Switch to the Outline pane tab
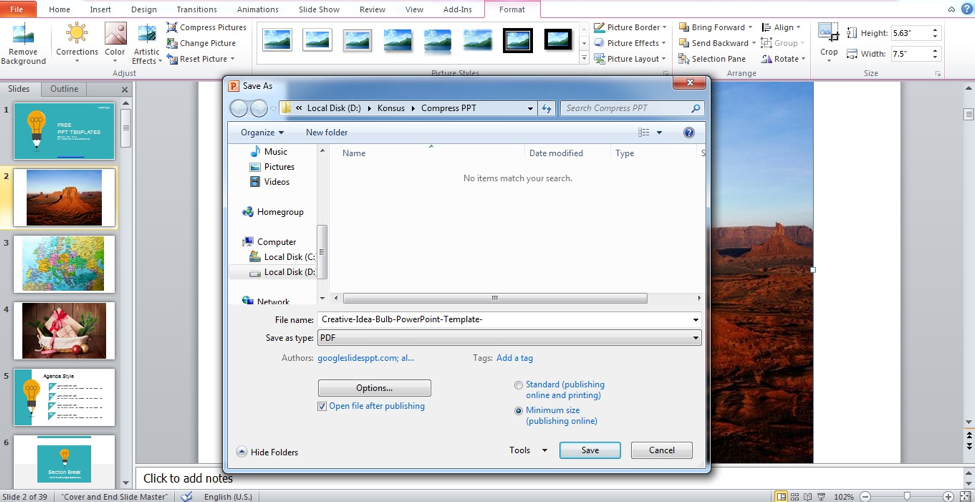The height and width of the screenshot is (502, 975). coord(64,89)
